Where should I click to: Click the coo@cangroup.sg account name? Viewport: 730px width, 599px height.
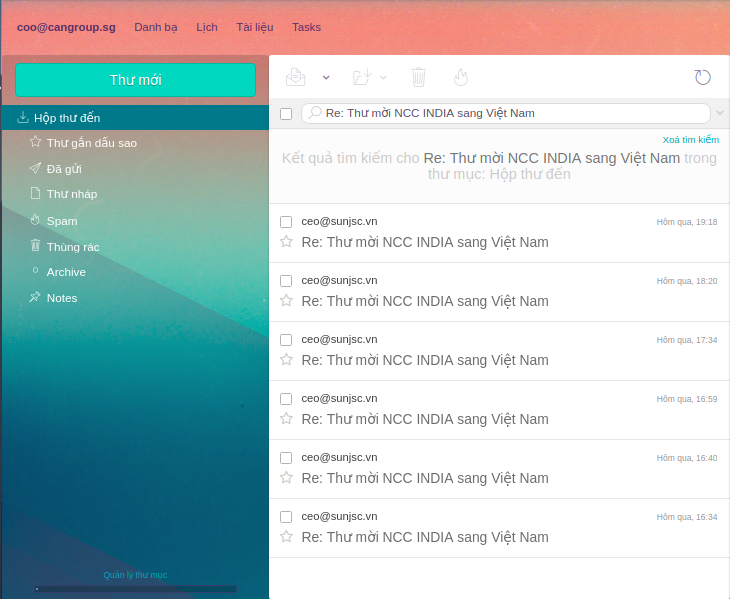(66, 27)
